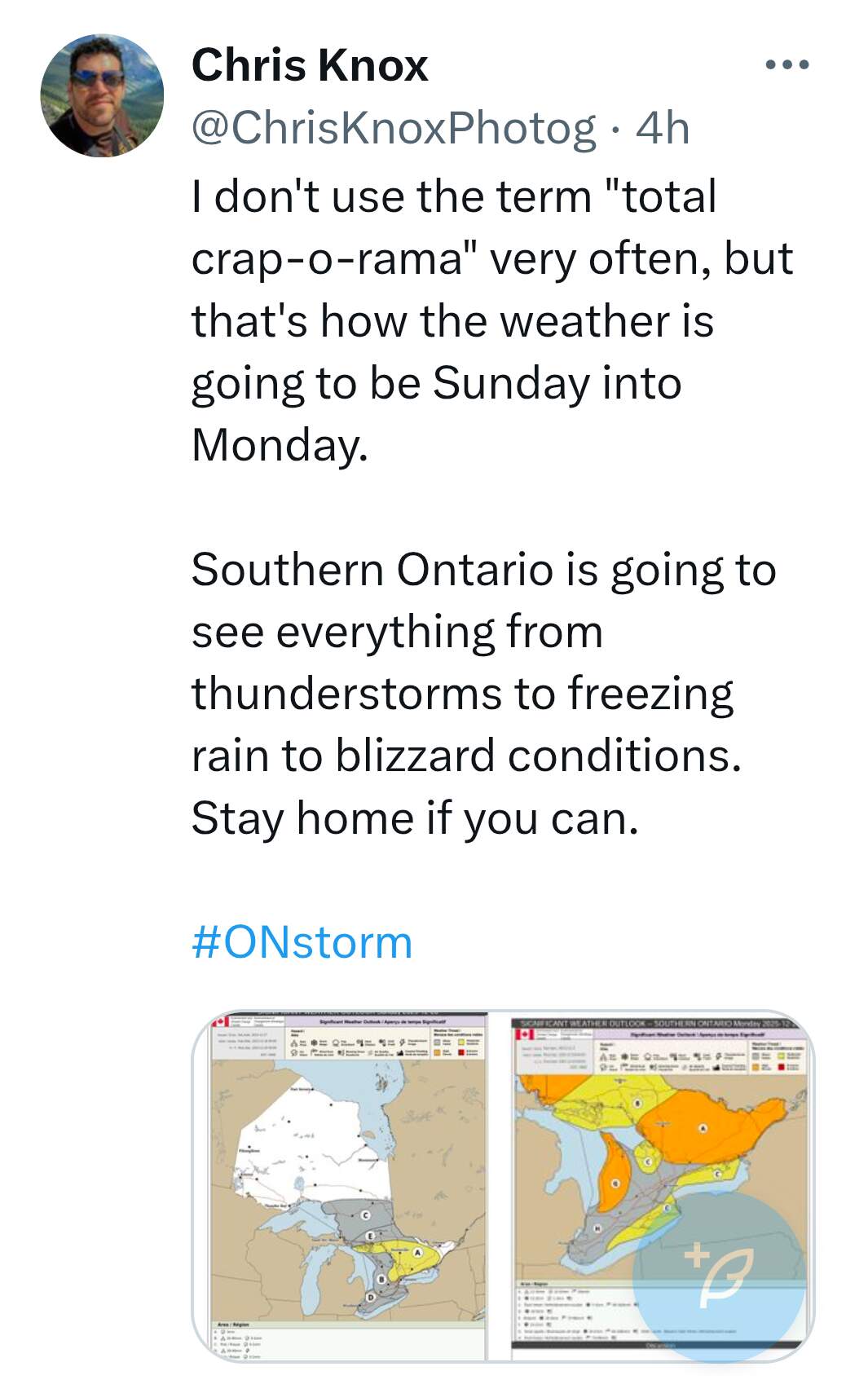Click the "Stay home if you can." sentence

pos(414,818)
